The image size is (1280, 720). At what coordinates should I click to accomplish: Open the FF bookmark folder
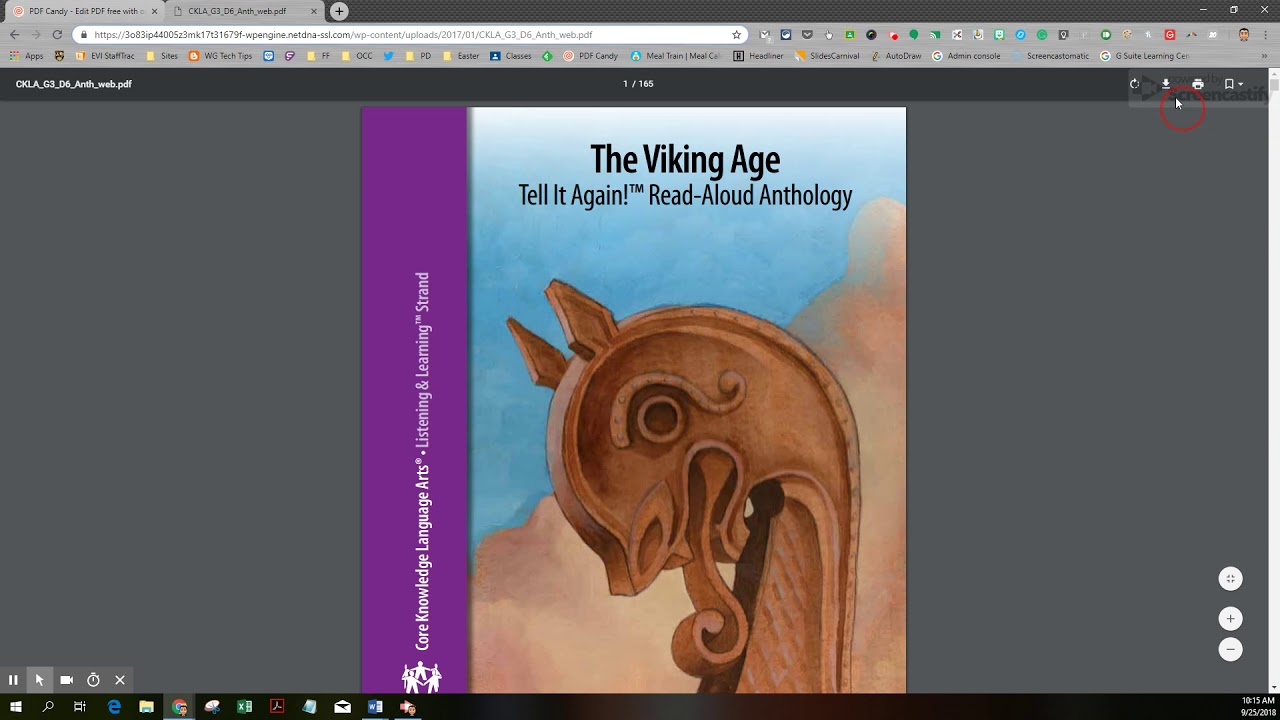tap(319, 56)
